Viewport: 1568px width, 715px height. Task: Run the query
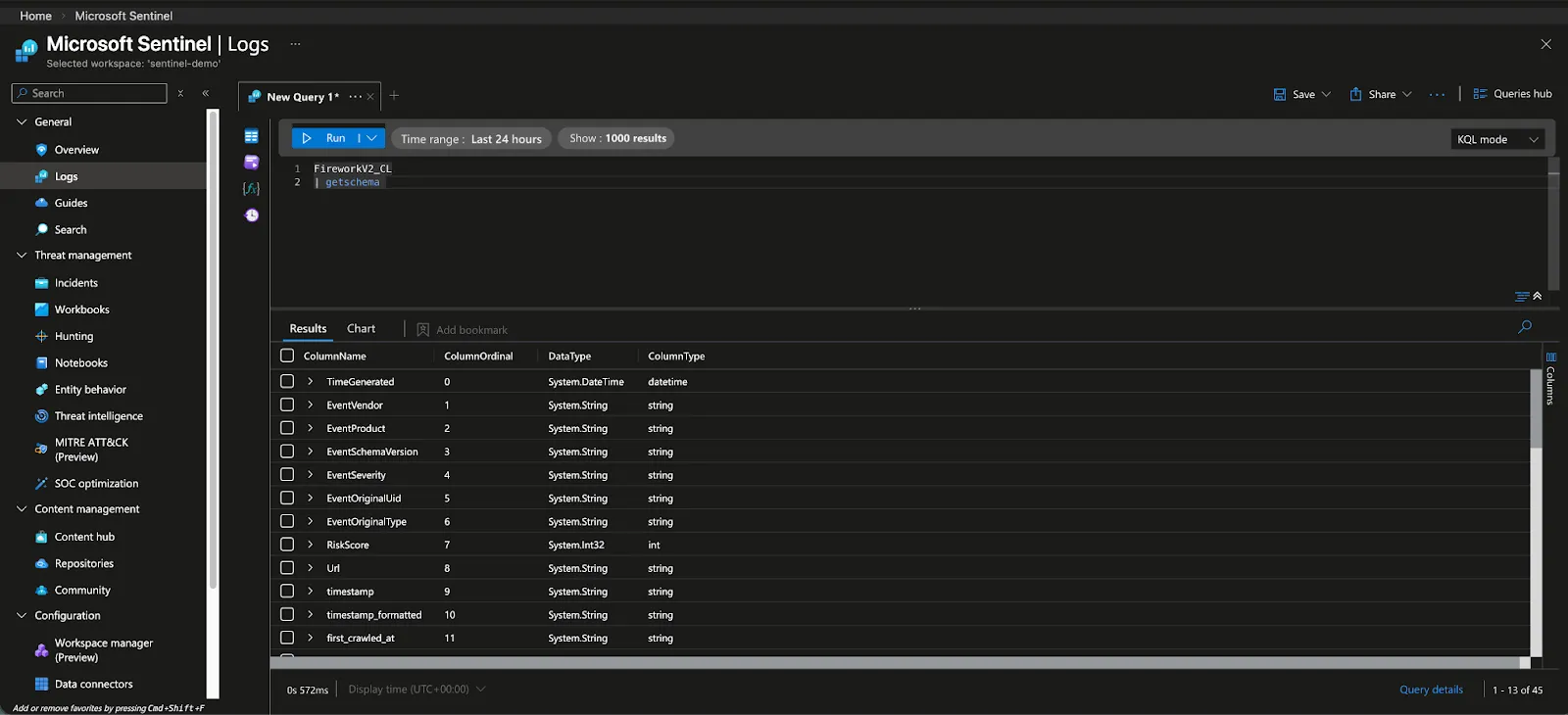click(x=325, y=138)
